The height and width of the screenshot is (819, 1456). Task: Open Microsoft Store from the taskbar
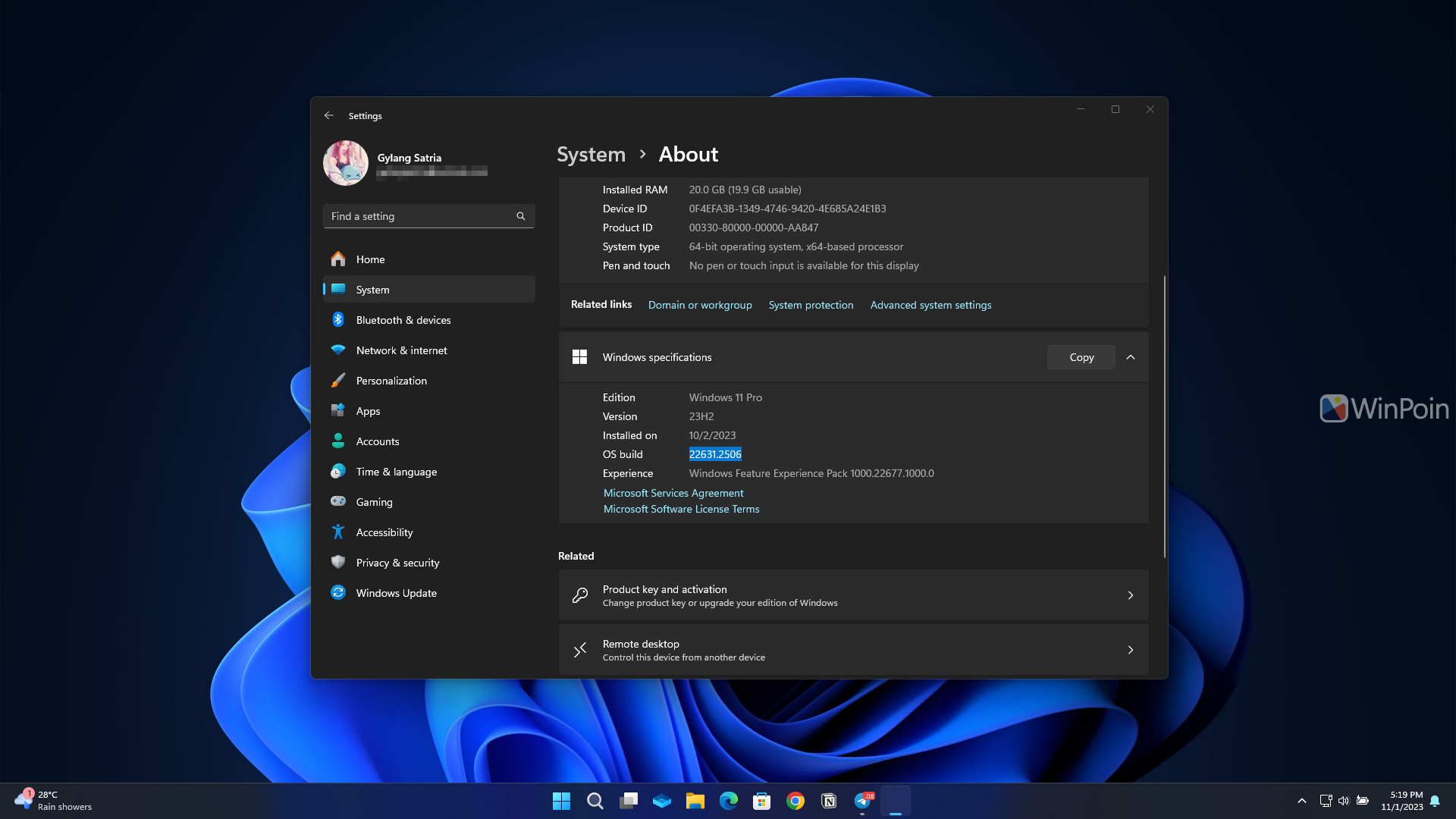[761, 801]
